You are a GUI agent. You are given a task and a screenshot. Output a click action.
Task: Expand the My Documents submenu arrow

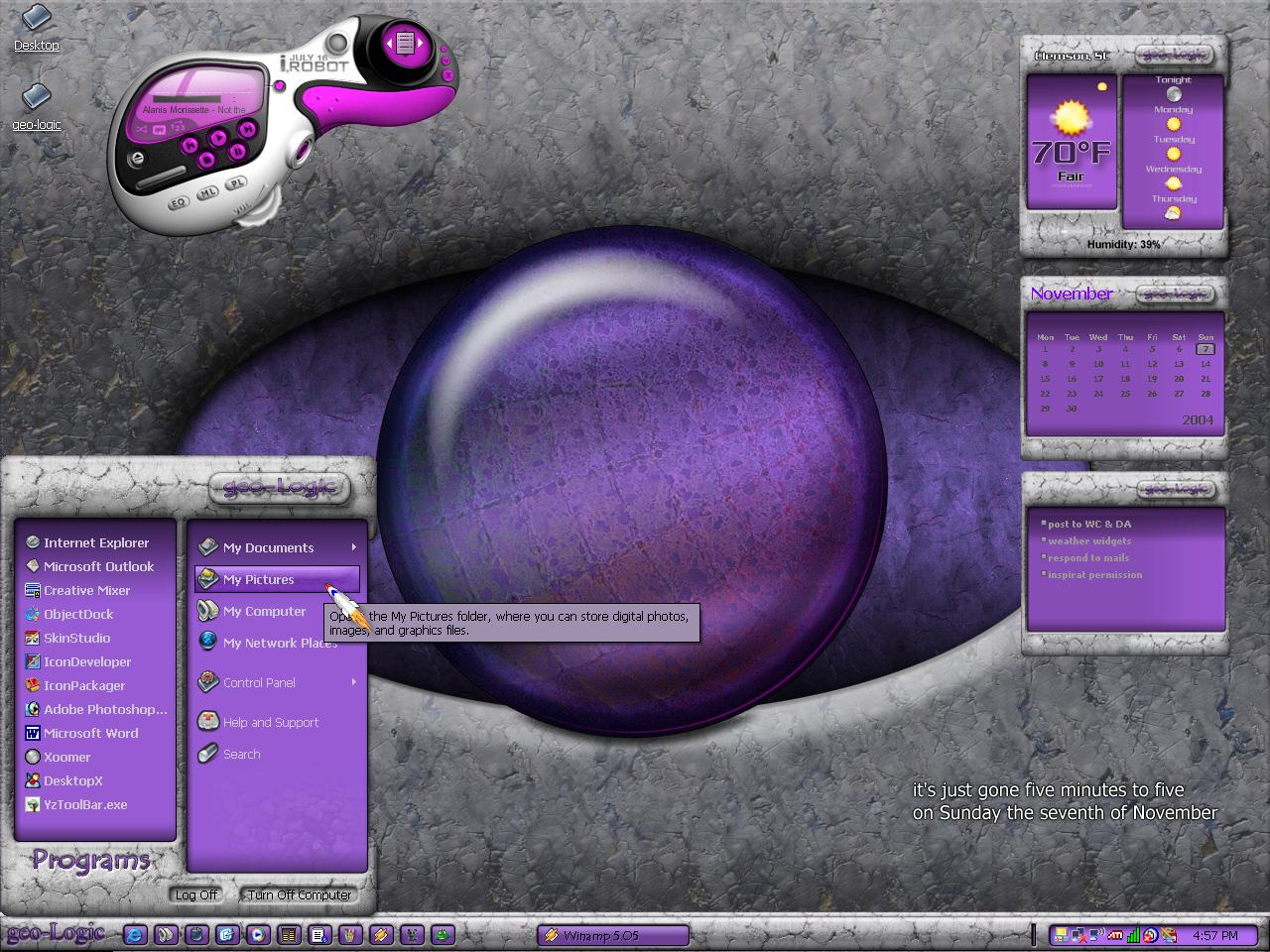(x=353, y=547)
